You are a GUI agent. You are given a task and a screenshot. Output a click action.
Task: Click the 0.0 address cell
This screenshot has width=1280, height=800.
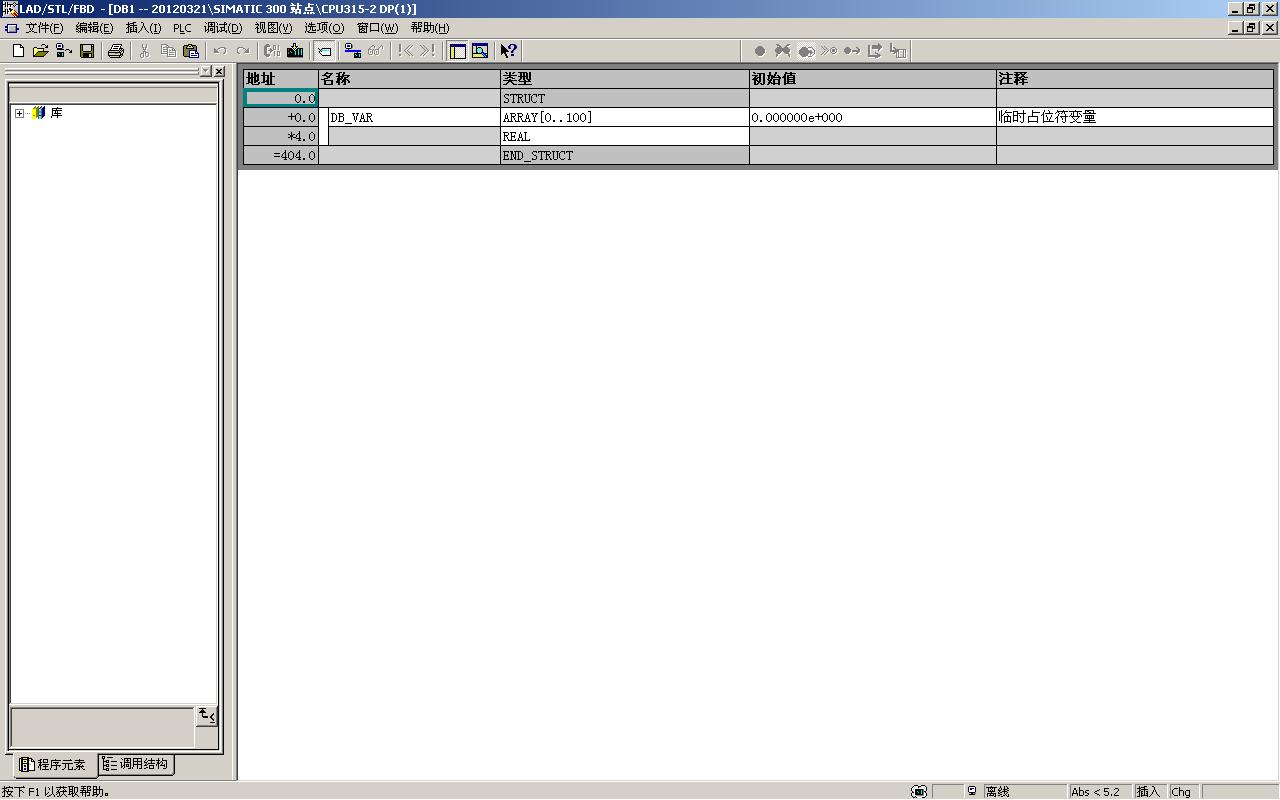click(x=281, y=98)
